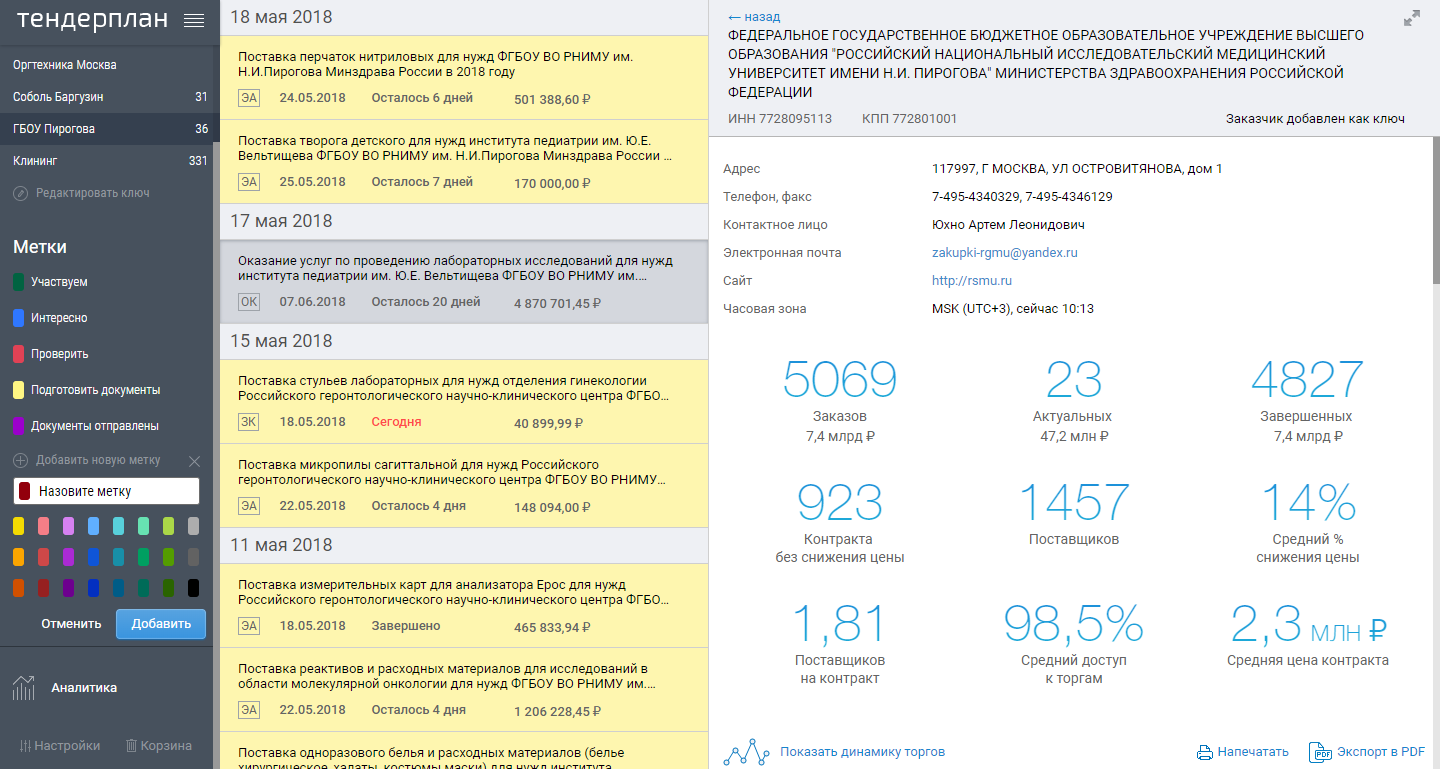Click the Напечатать link
The image size is (1440, 769).
pos(1253,752)
